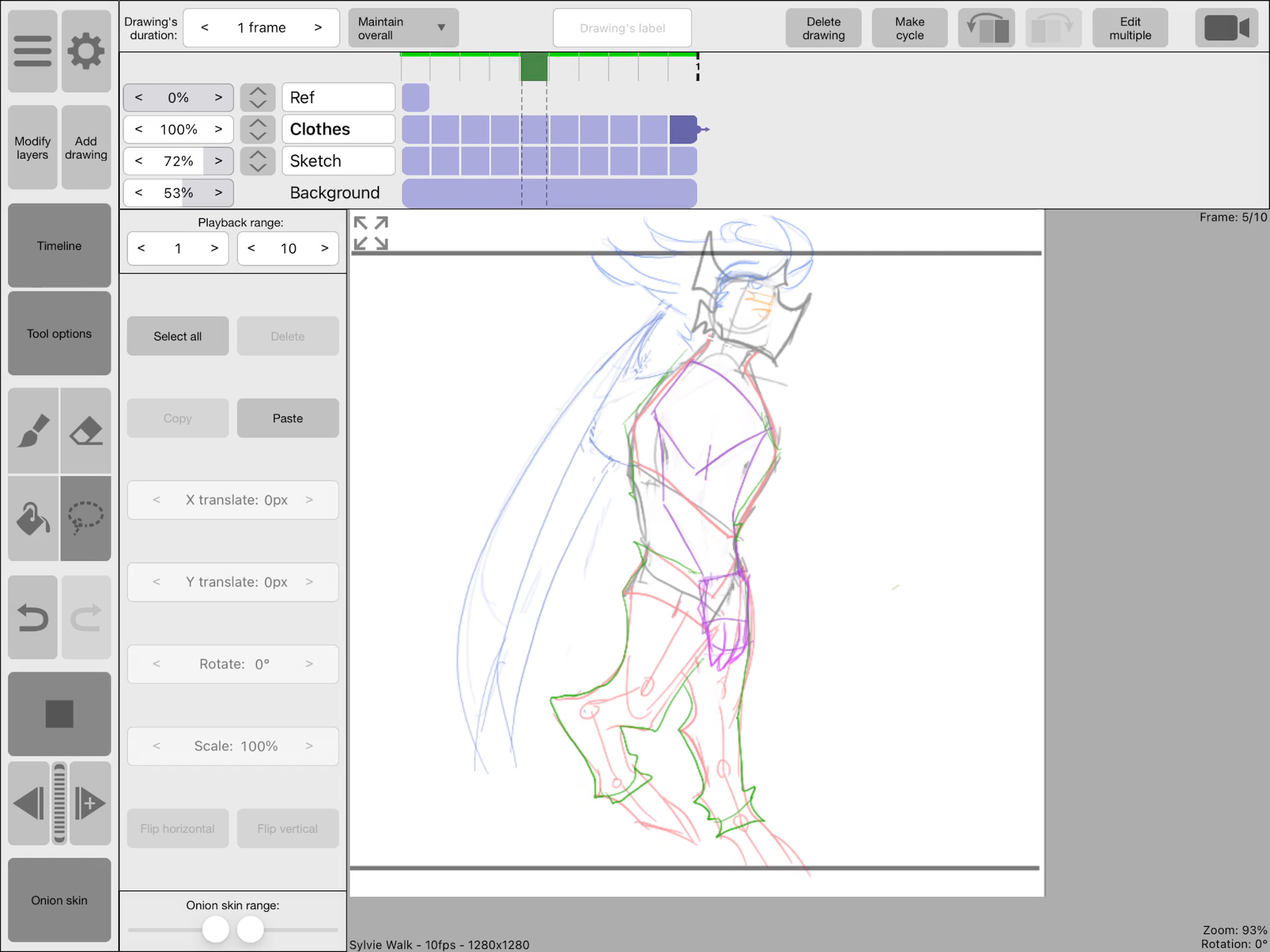Click Flip horizontal button
The height and width of the screenshot is (952, 1270).
(178, 828)
